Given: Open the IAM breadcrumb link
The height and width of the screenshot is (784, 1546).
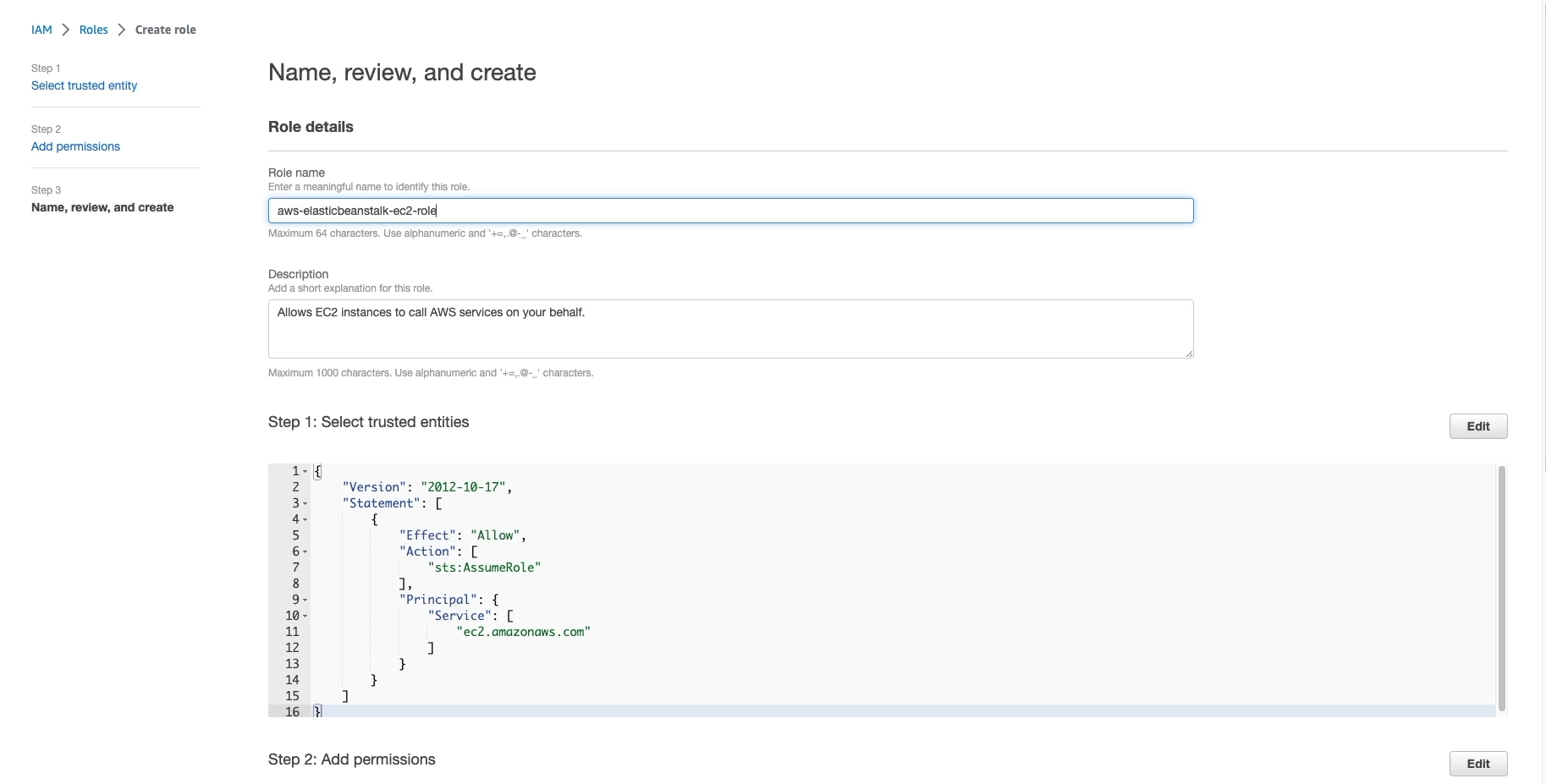Looking at the screenshot, I should click(40, 29).
